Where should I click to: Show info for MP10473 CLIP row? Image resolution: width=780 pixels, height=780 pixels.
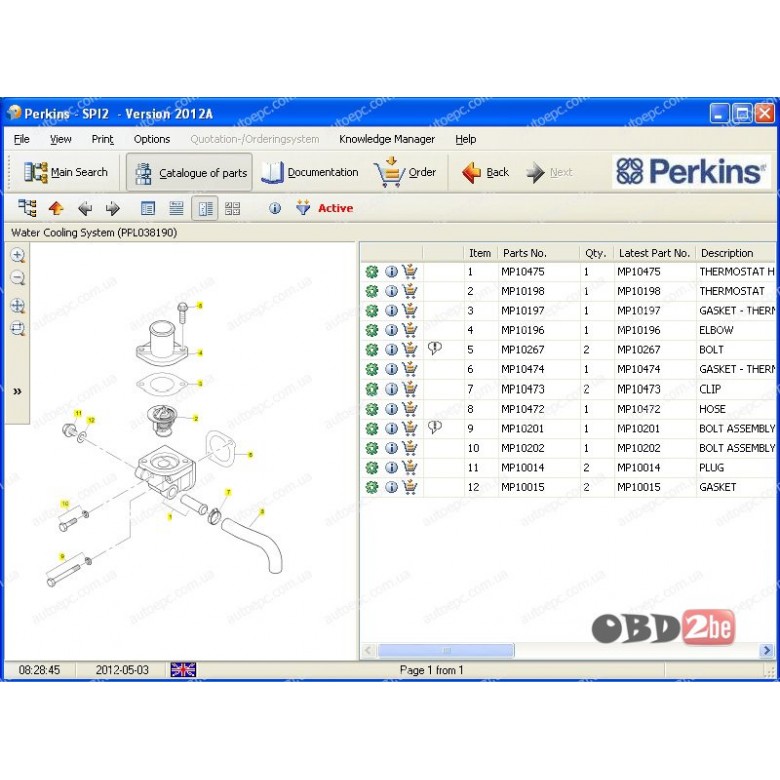tap(391, 389)
